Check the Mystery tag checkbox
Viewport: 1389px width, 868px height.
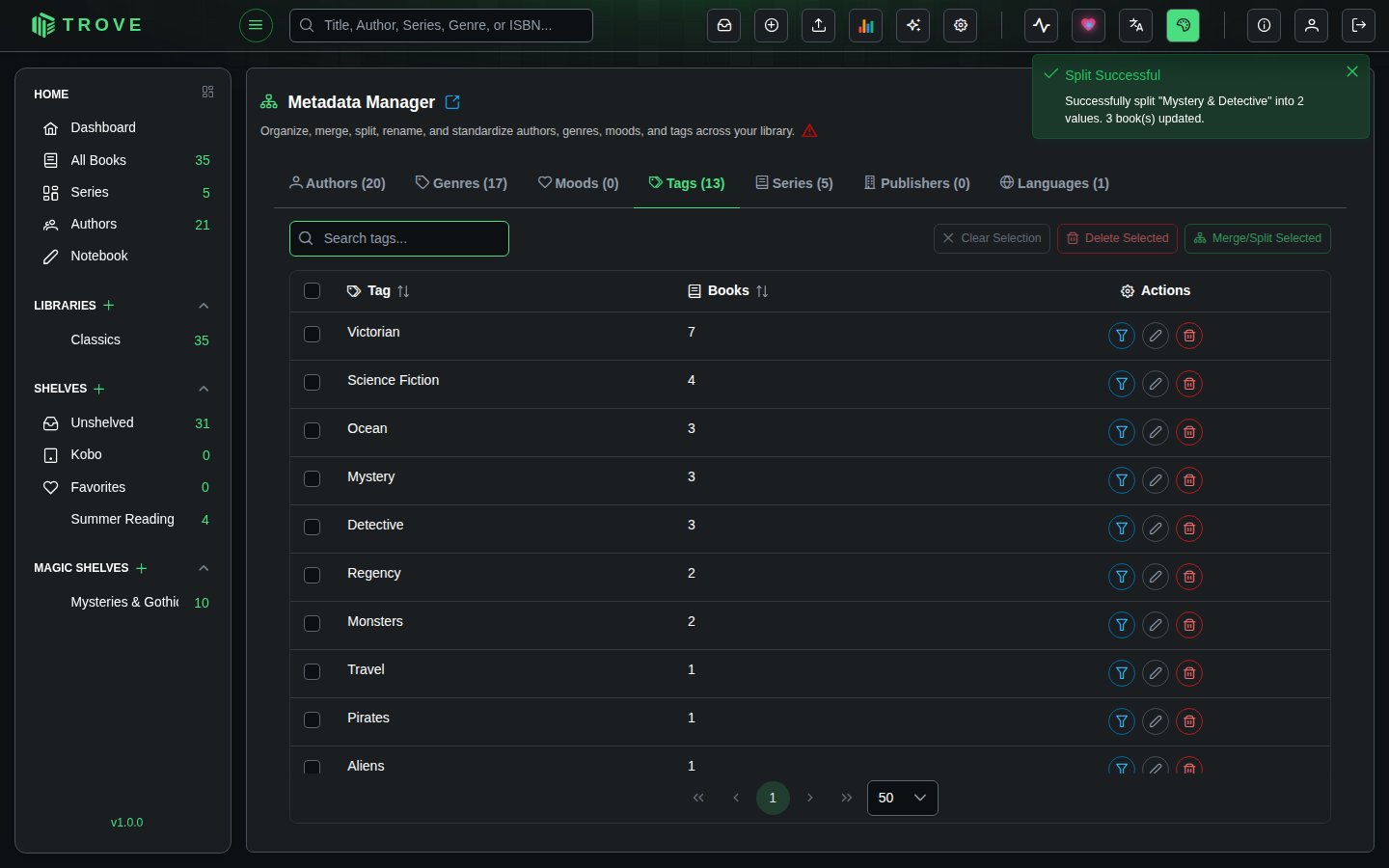(312, 478)
